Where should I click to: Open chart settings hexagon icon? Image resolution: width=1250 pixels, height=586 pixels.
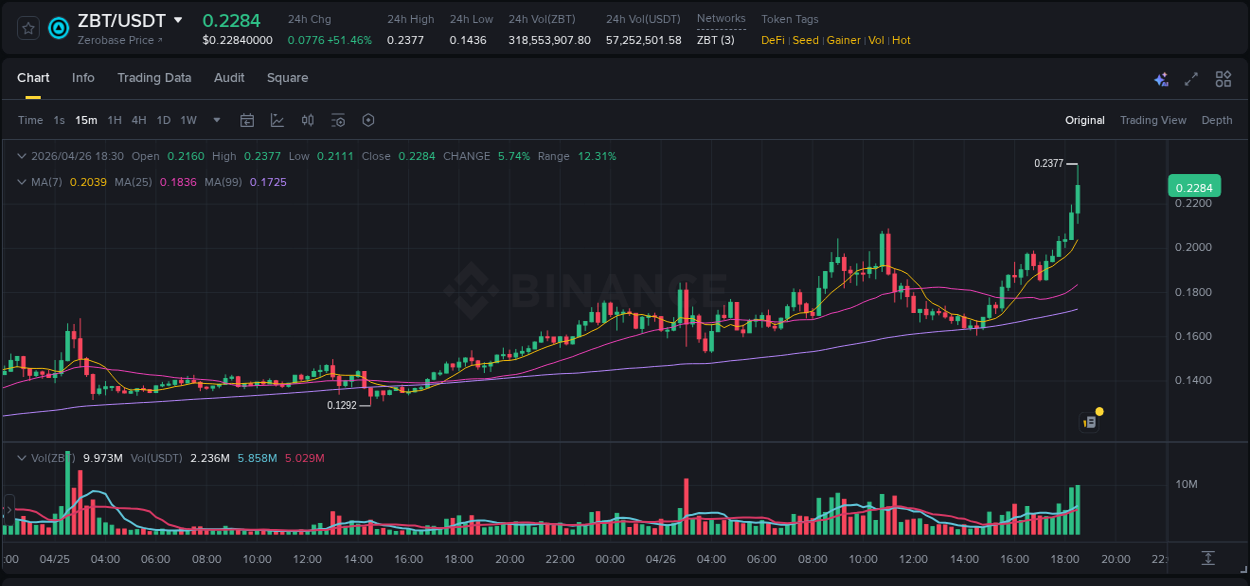368,120
